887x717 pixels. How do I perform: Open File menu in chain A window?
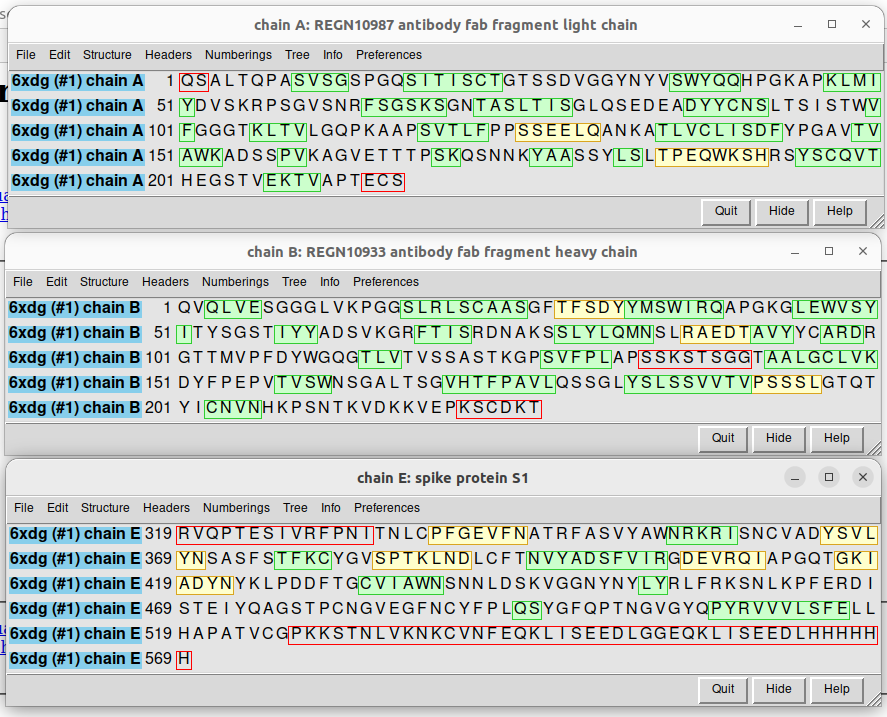coord(26,55)
